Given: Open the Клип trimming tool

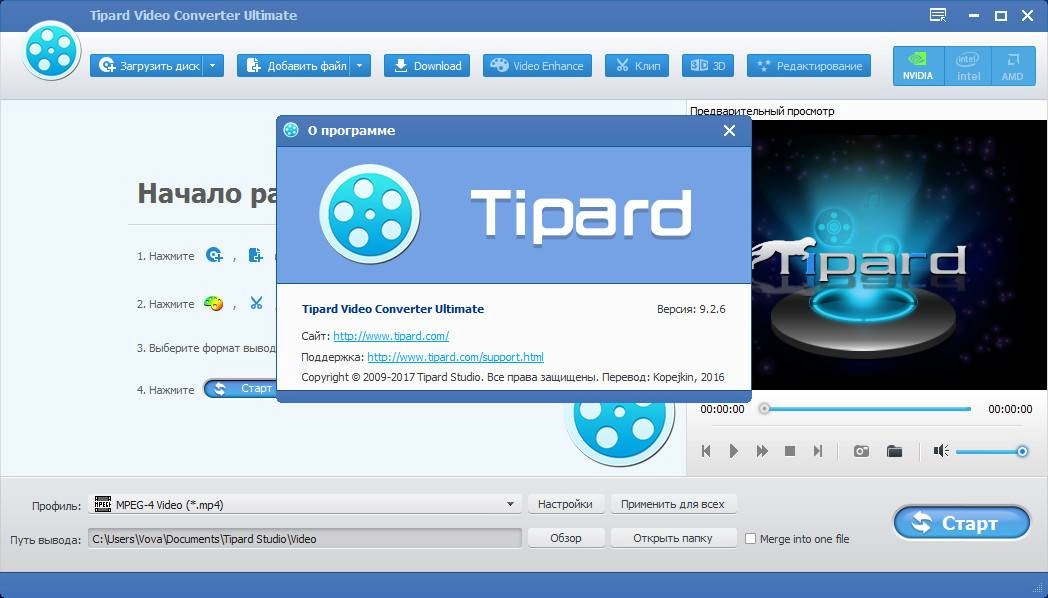Looking at the screenshot, I should (x=636, y=65).
